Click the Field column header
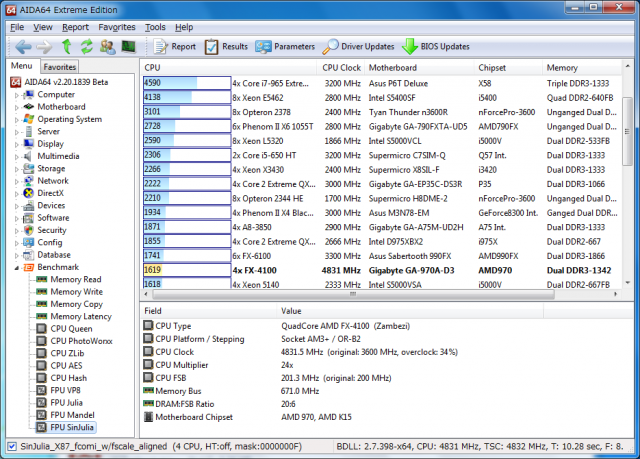This screenshot has width=640, height=459. (209, 311)
